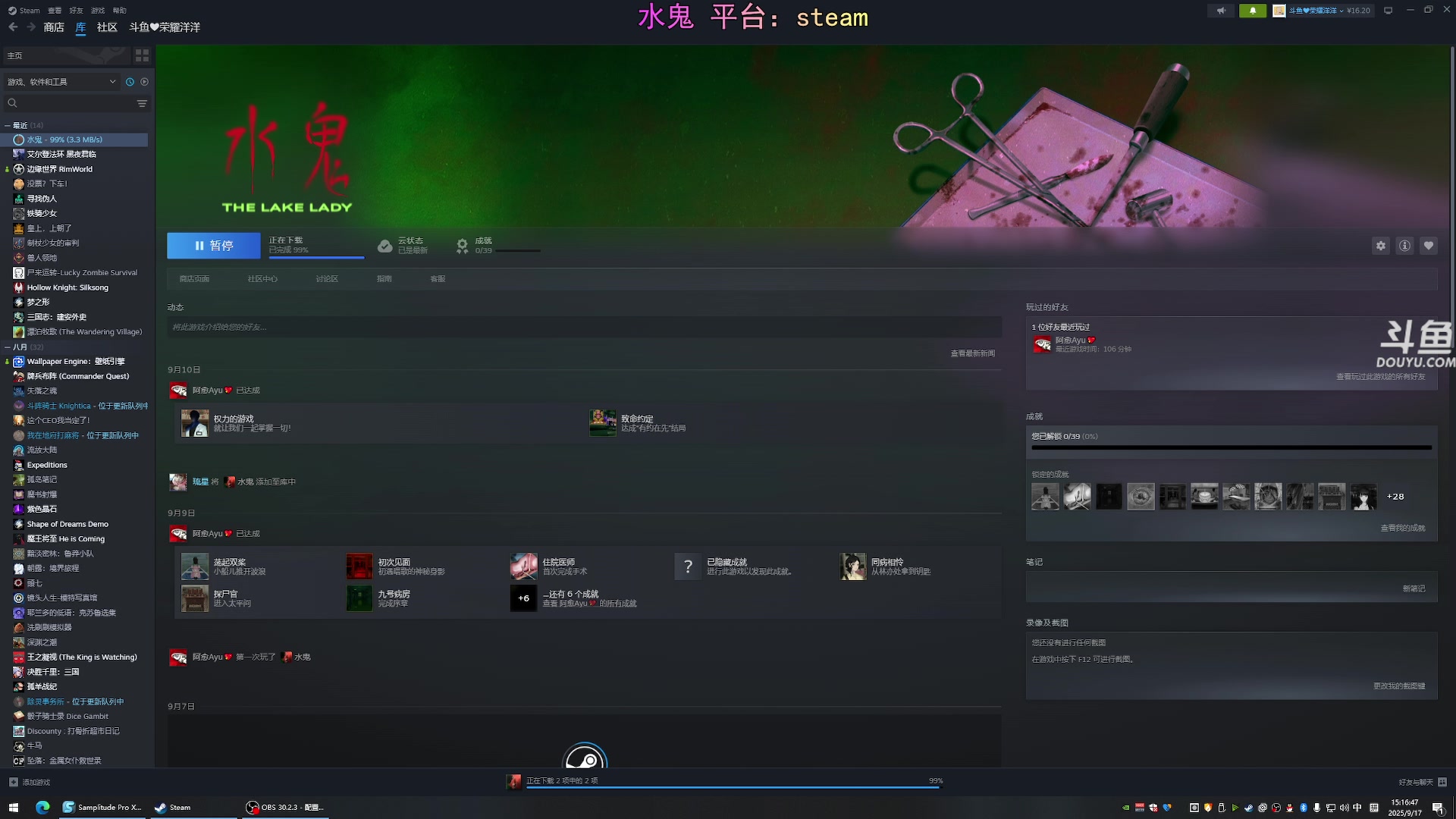Screen dimensions: 1456x819
Task: Pause the 水鬼 download
Action: [213, 246]
